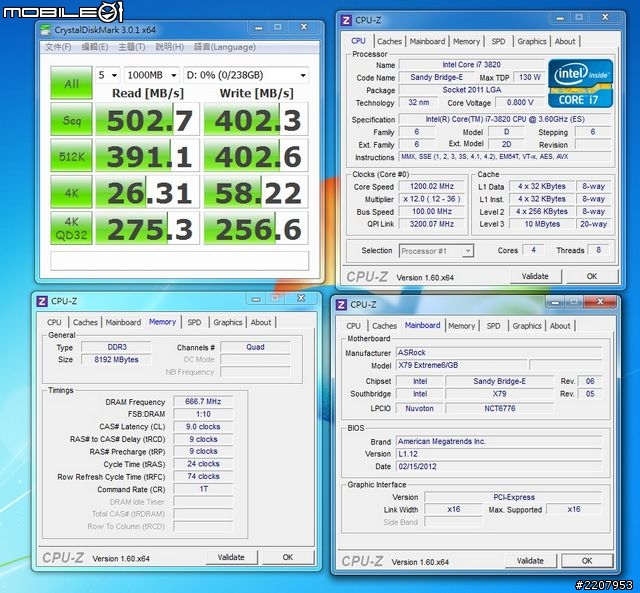Click the Channels value Quad
The image size is (640, 593).
[255, 347]
